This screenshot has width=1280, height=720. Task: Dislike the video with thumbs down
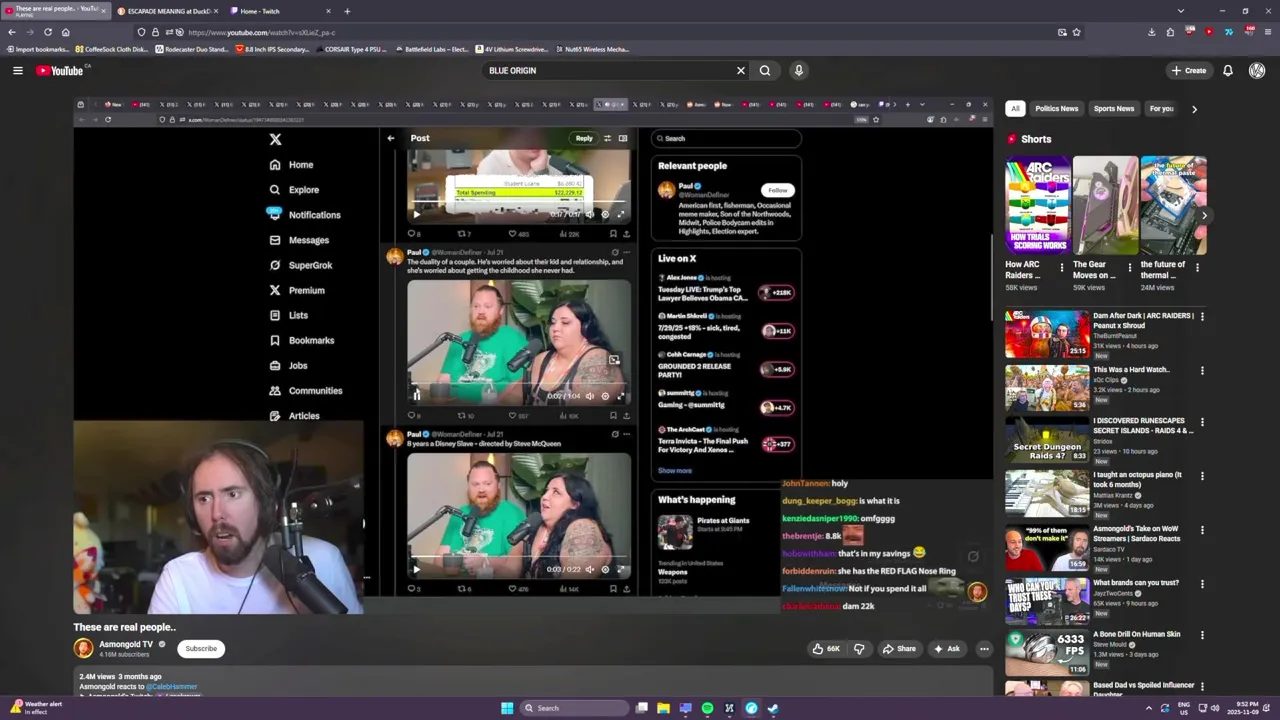(x=859, y=648)
